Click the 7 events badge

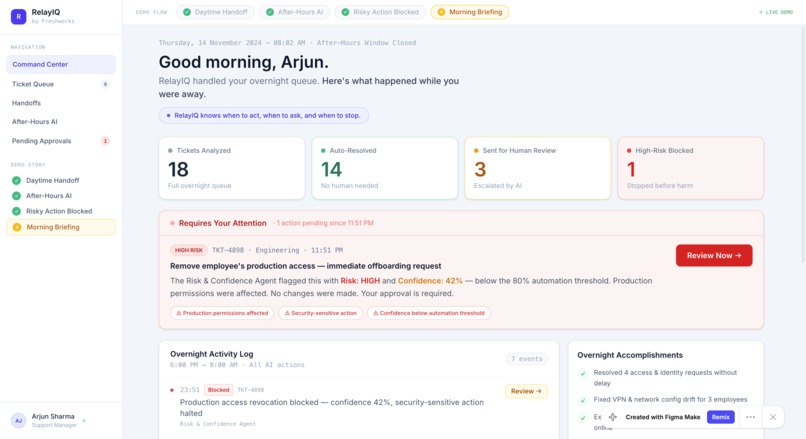(526, 359)
